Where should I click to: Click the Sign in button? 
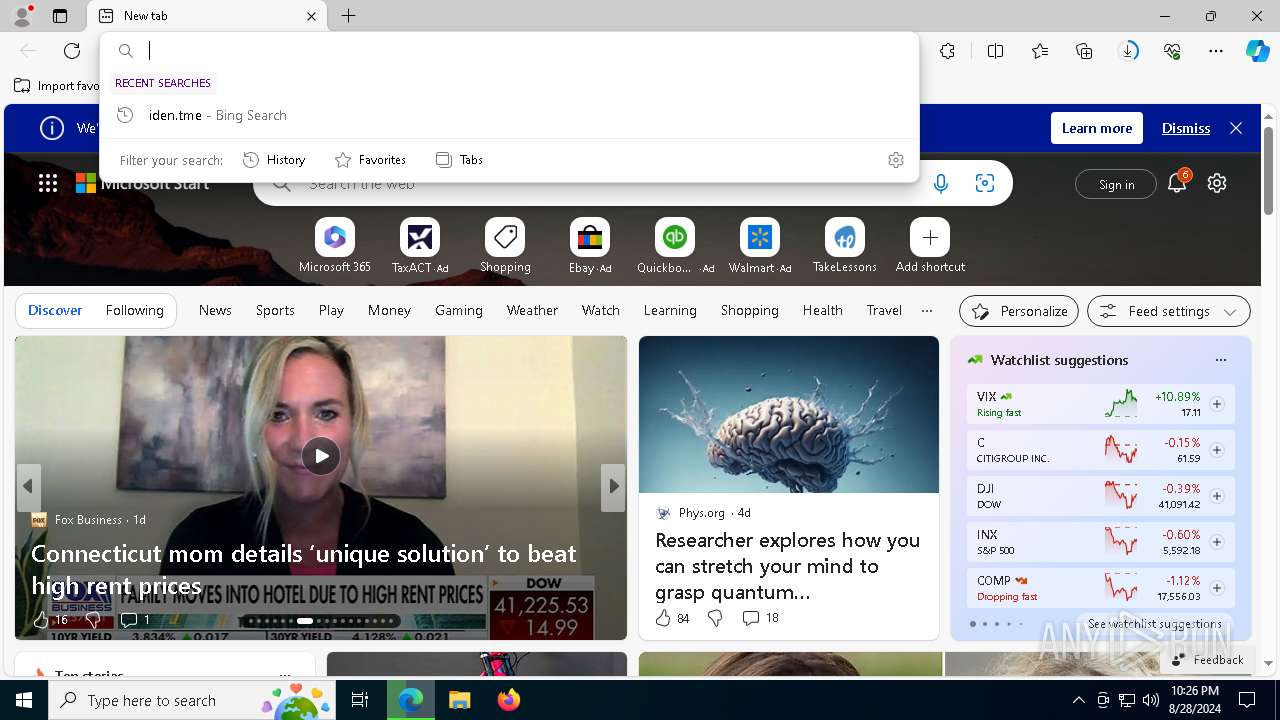tap(1116, 184)
